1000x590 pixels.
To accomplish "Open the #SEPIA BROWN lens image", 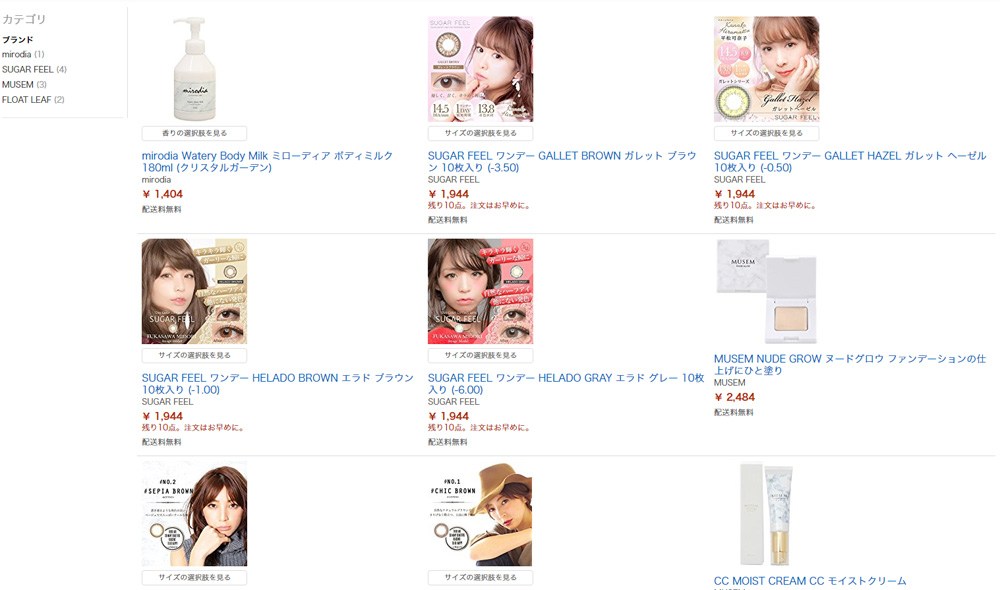I will point(194,514).
